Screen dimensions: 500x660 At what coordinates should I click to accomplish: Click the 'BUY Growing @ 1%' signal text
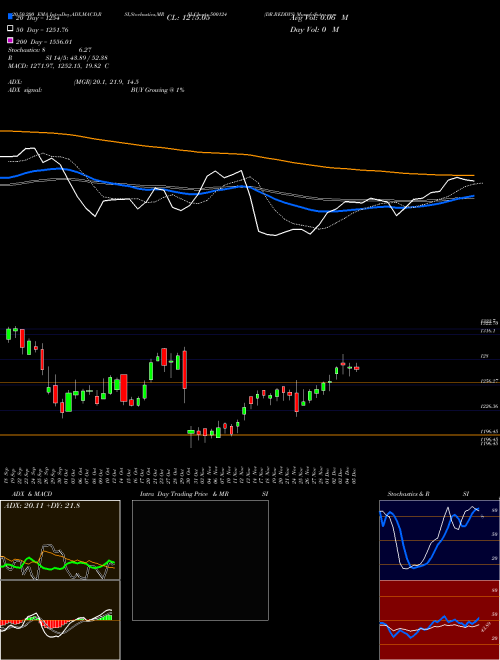point(157,90)
